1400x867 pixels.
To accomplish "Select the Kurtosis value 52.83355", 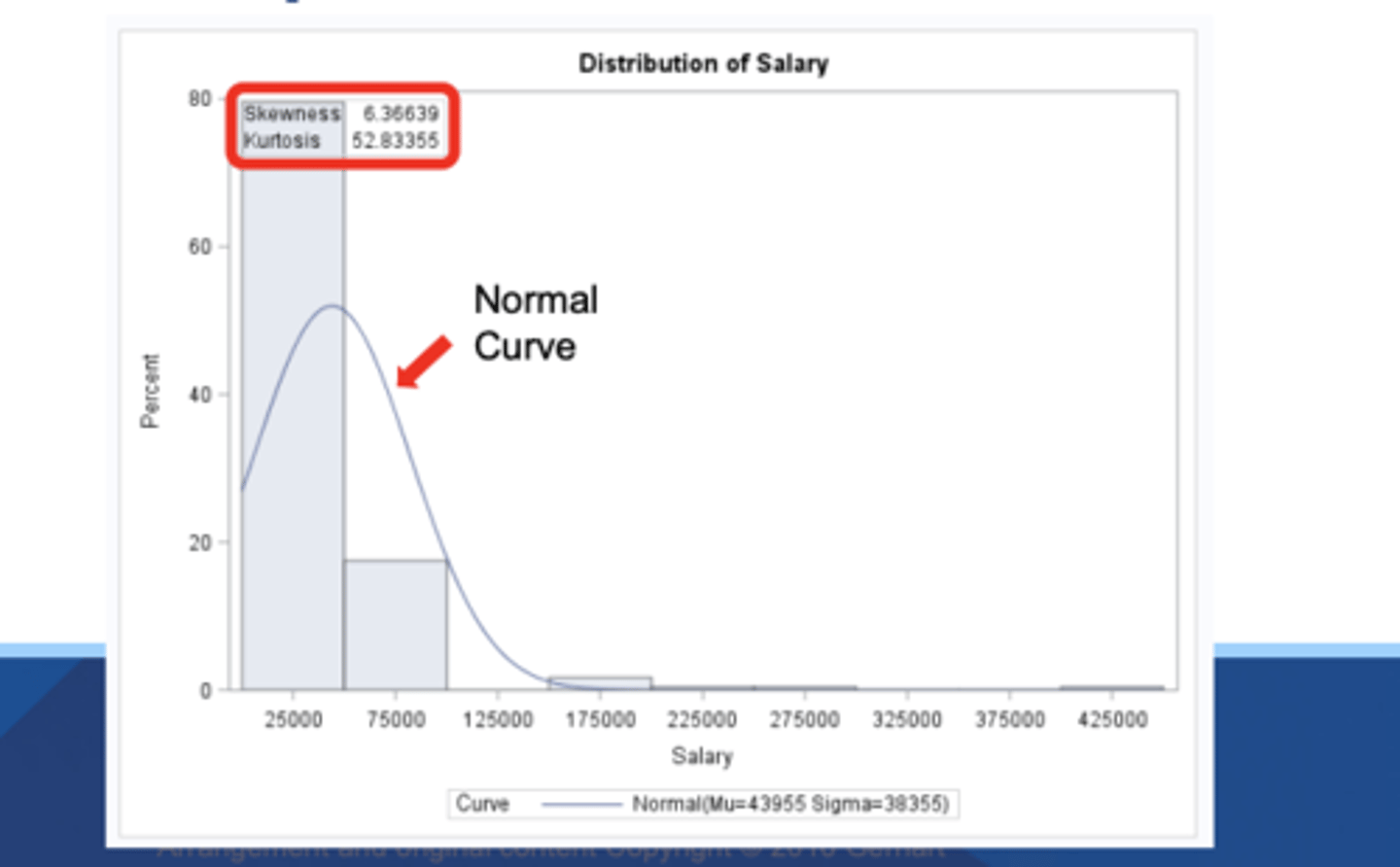I will [x=395, y=141].
